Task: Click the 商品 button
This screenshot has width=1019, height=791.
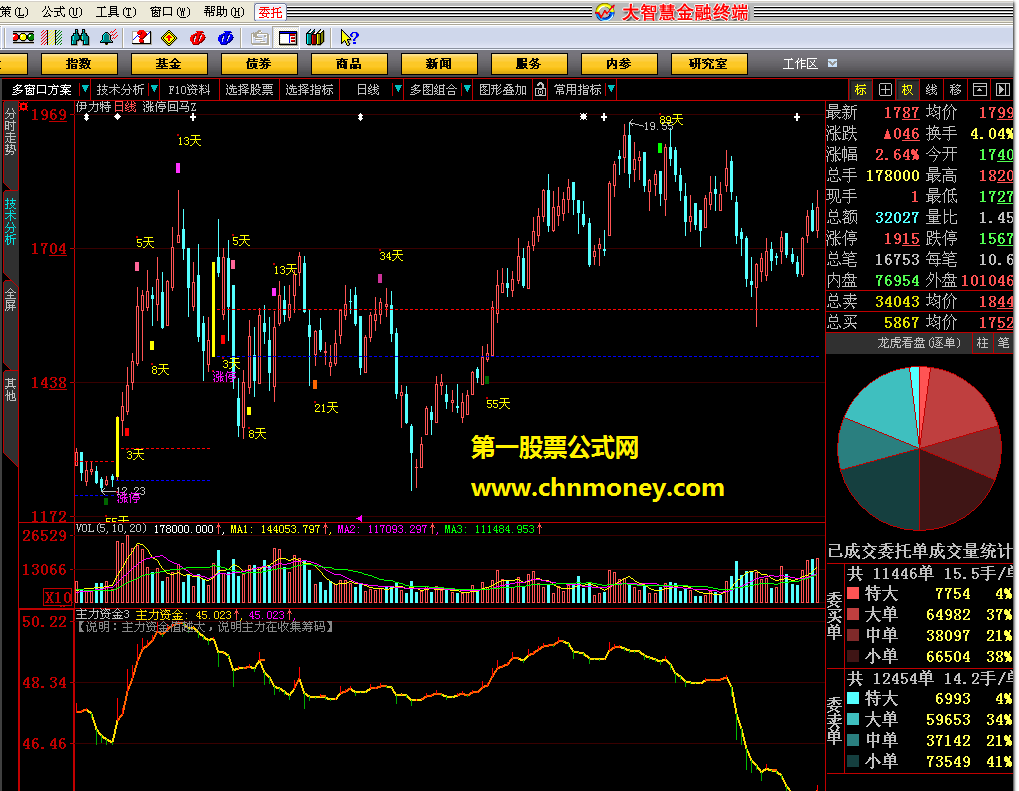Action: [349, 64]
